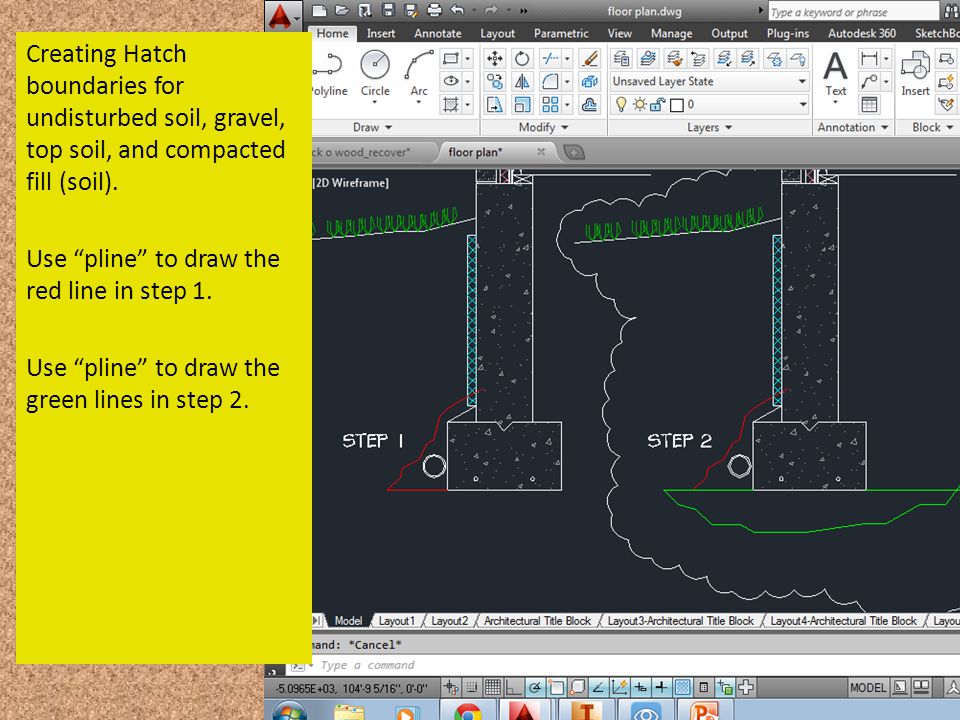This screenshot has width=960, height=720.
Task: Select the Explode tool
Action: [590, 81]
